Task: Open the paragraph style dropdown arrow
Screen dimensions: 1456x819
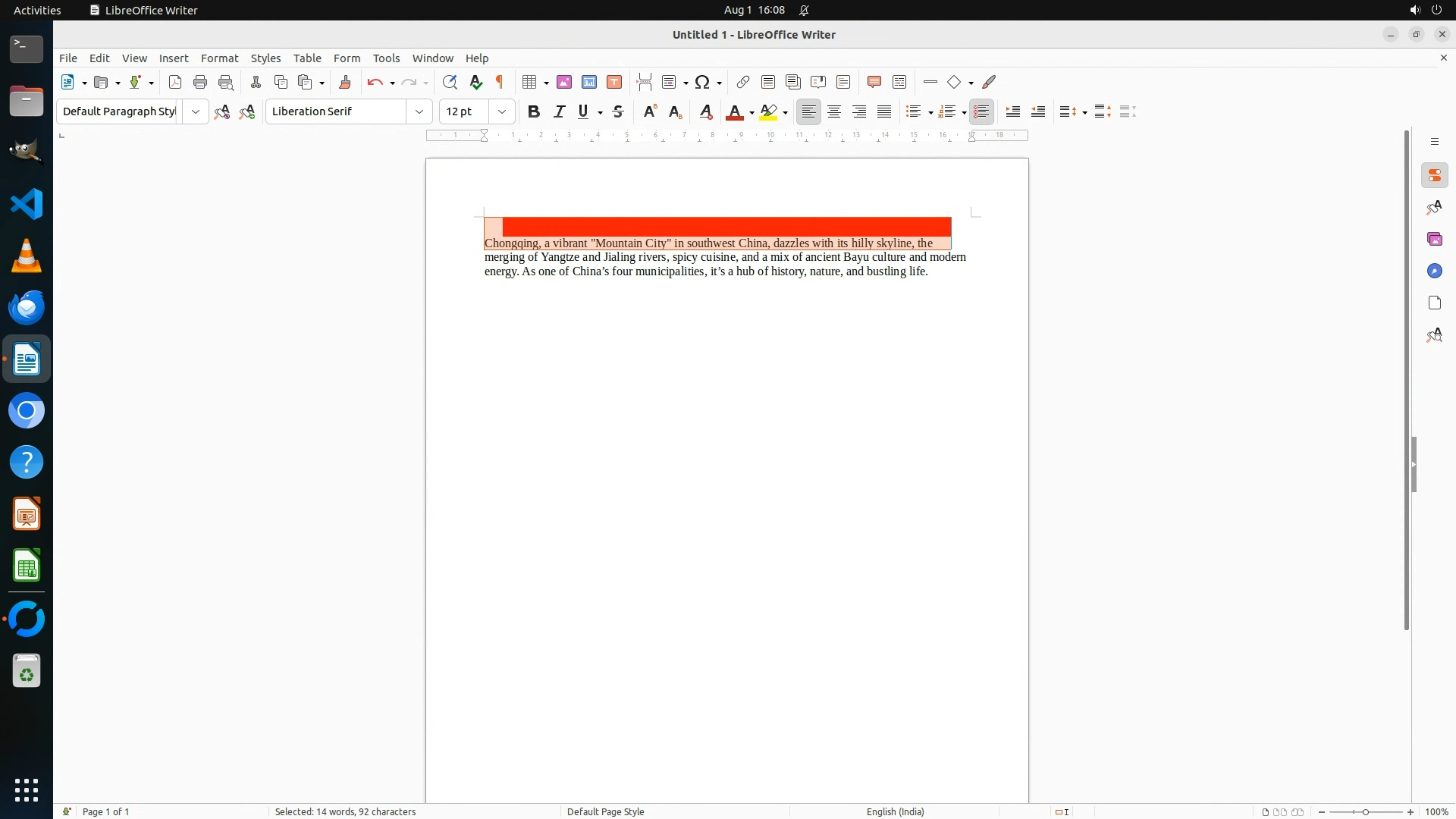Action: tap(196, 111)
